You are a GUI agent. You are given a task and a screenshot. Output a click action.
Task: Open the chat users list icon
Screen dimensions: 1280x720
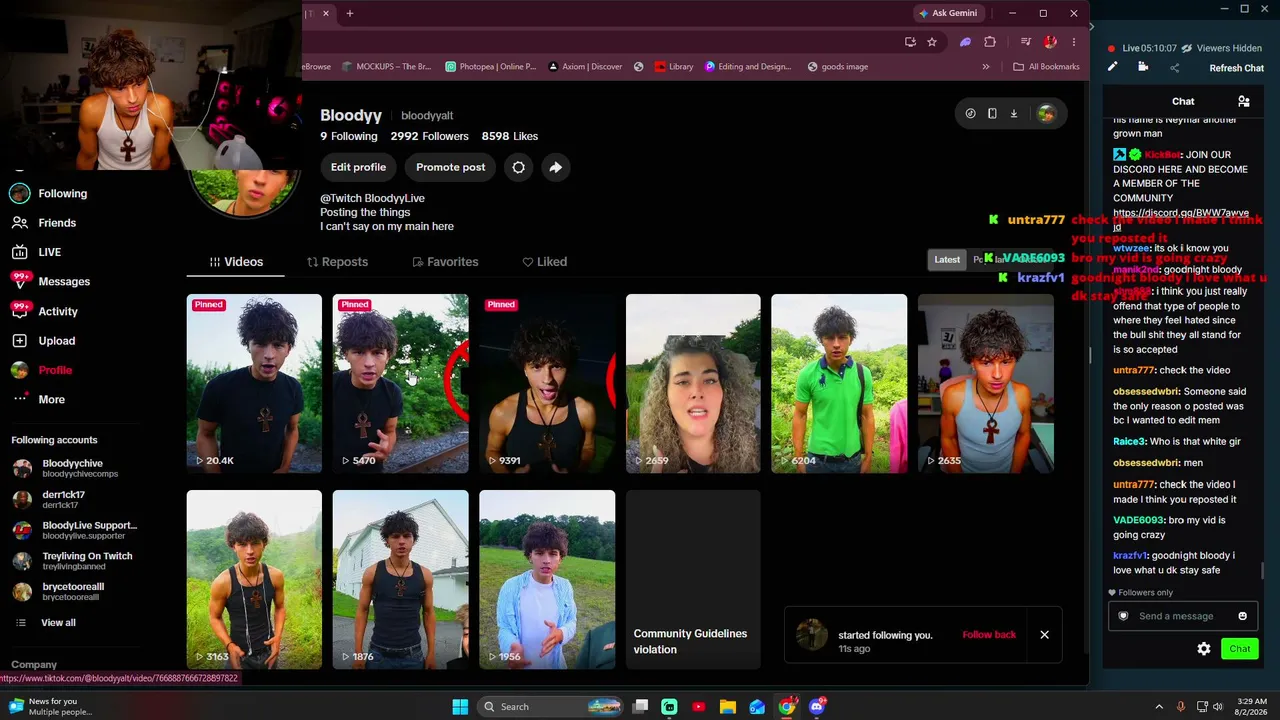pos(1244,101)
